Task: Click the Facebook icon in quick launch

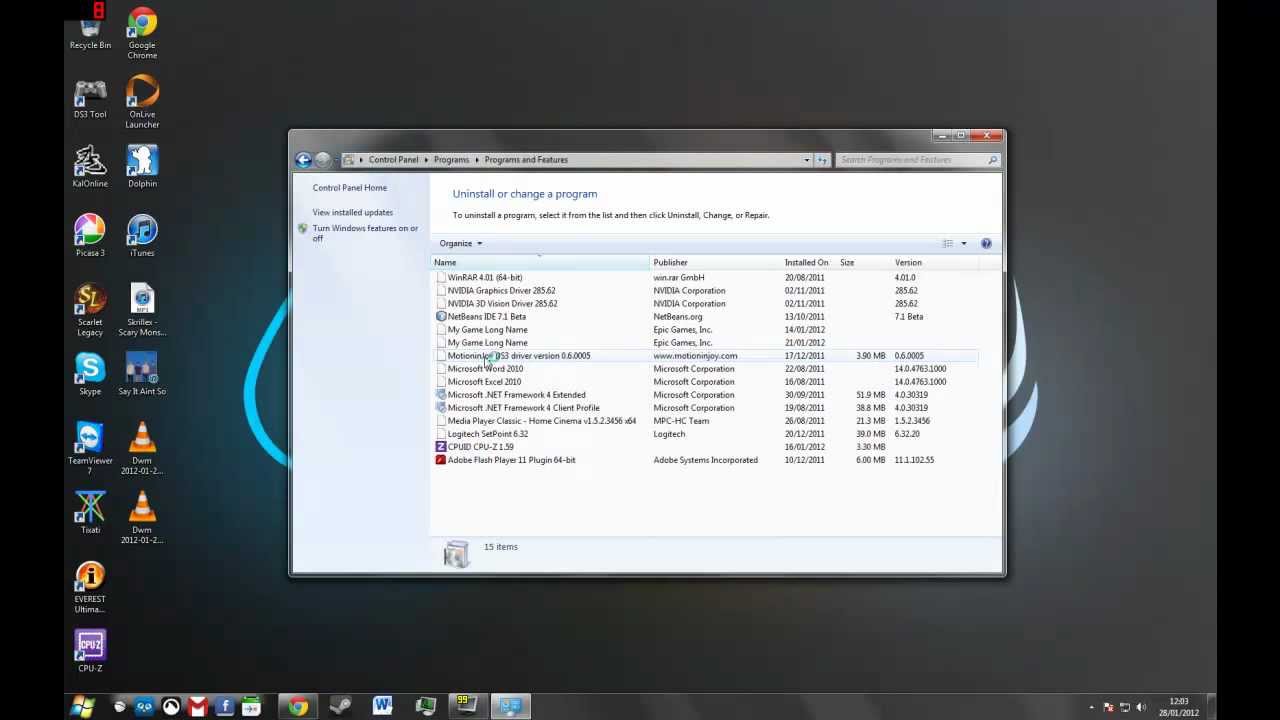Action: tap(224, 707)
